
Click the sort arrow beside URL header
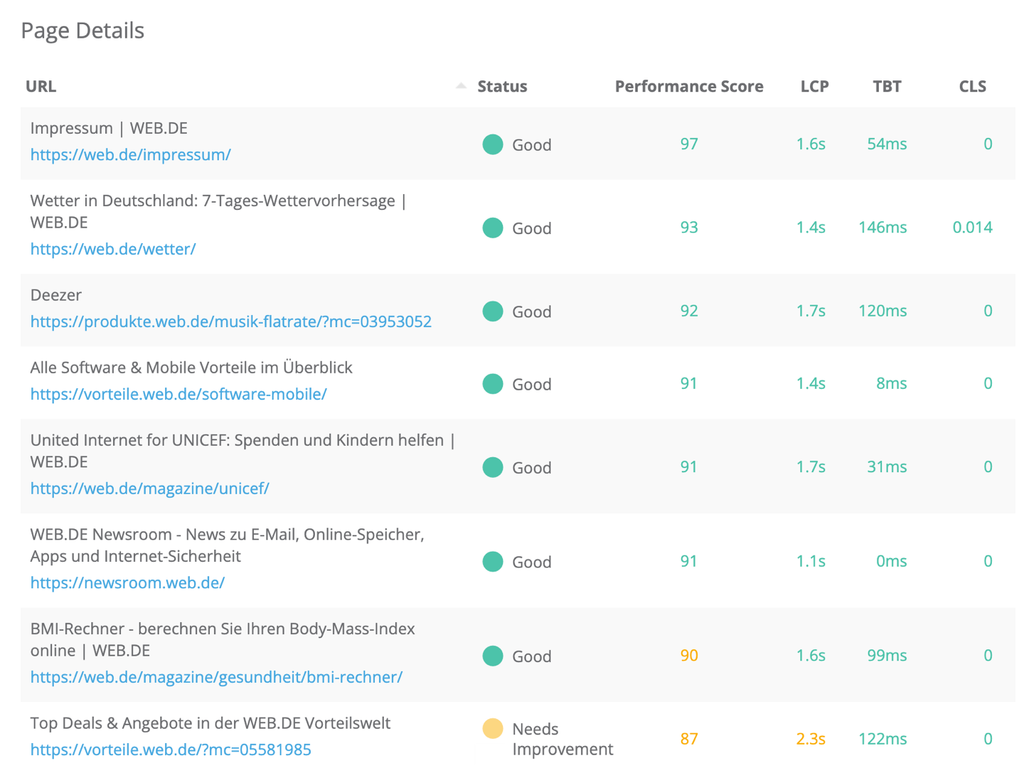(x=461, y=86)
